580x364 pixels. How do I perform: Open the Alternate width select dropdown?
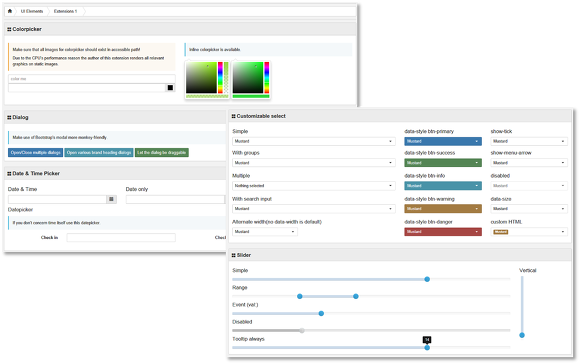(265, 232)
